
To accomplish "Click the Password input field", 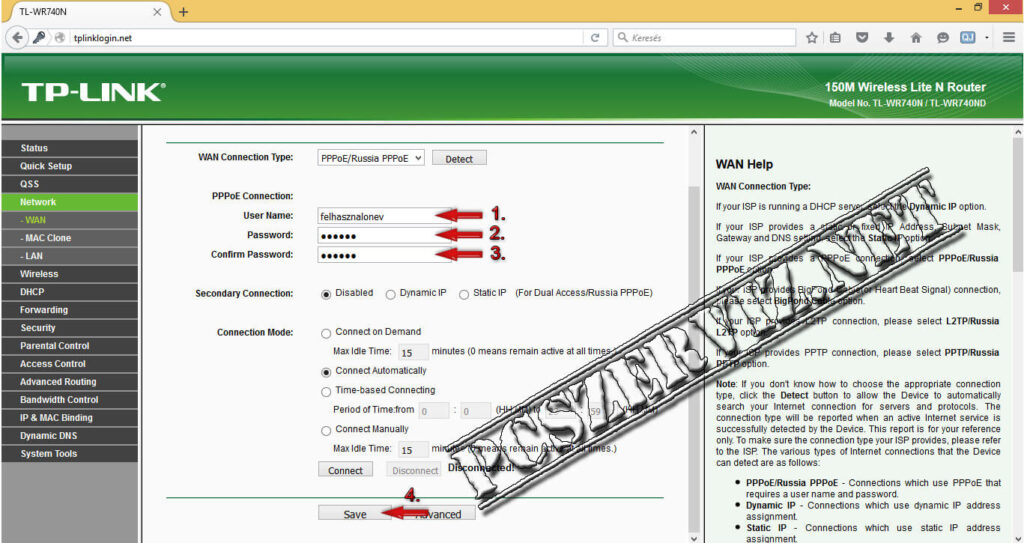I will (384, 236).
